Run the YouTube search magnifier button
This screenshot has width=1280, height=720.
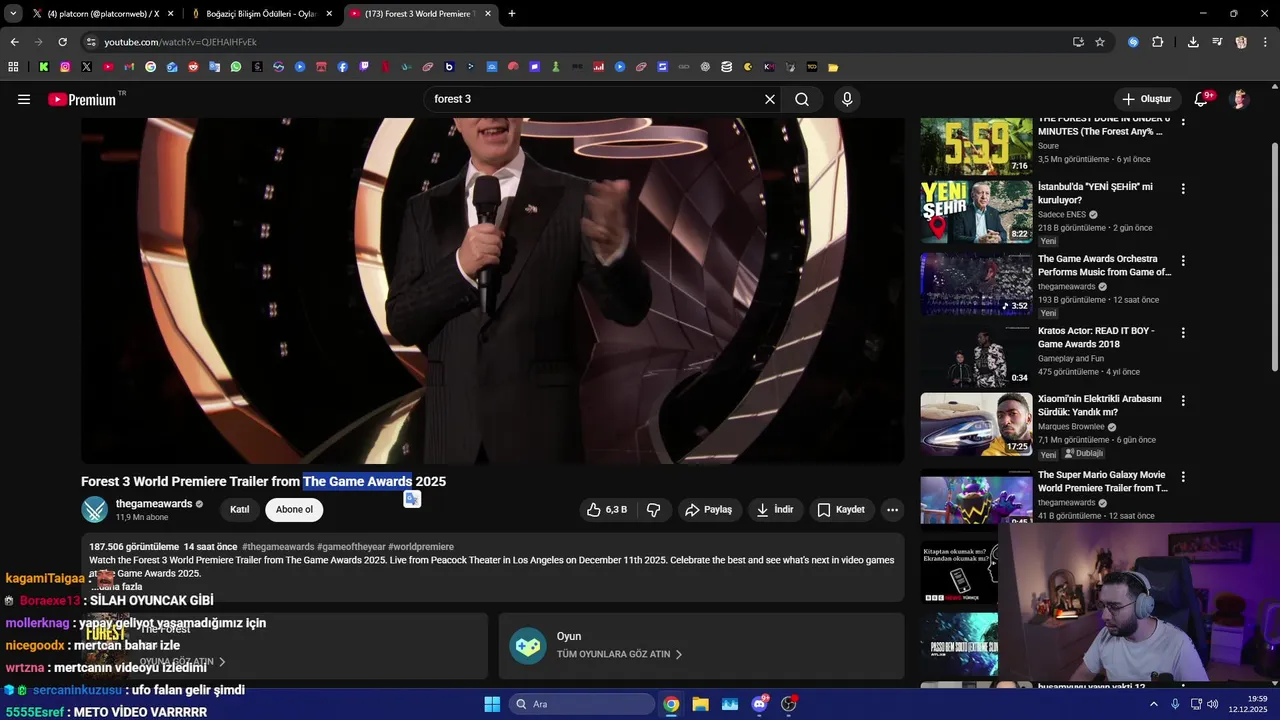tap(802, 99)
